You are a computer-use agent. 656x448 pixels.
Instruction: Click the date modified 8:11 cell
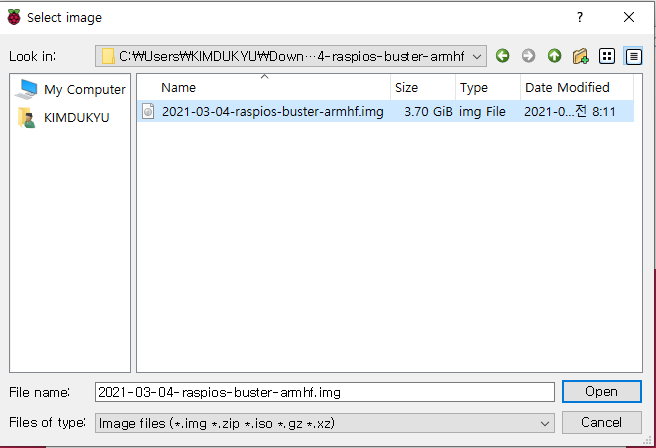tap(570, 111)
